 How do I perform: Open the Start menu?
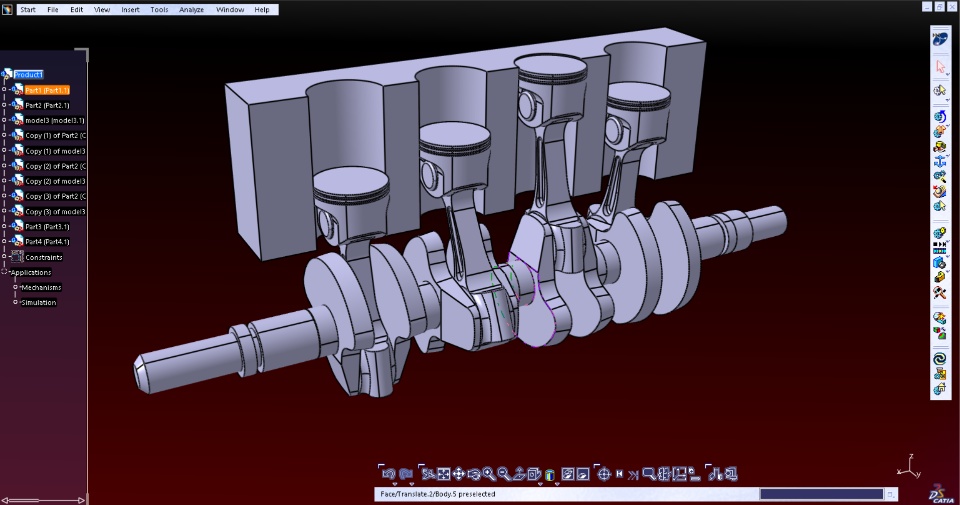pyautogui.click(x=28, y=9)
